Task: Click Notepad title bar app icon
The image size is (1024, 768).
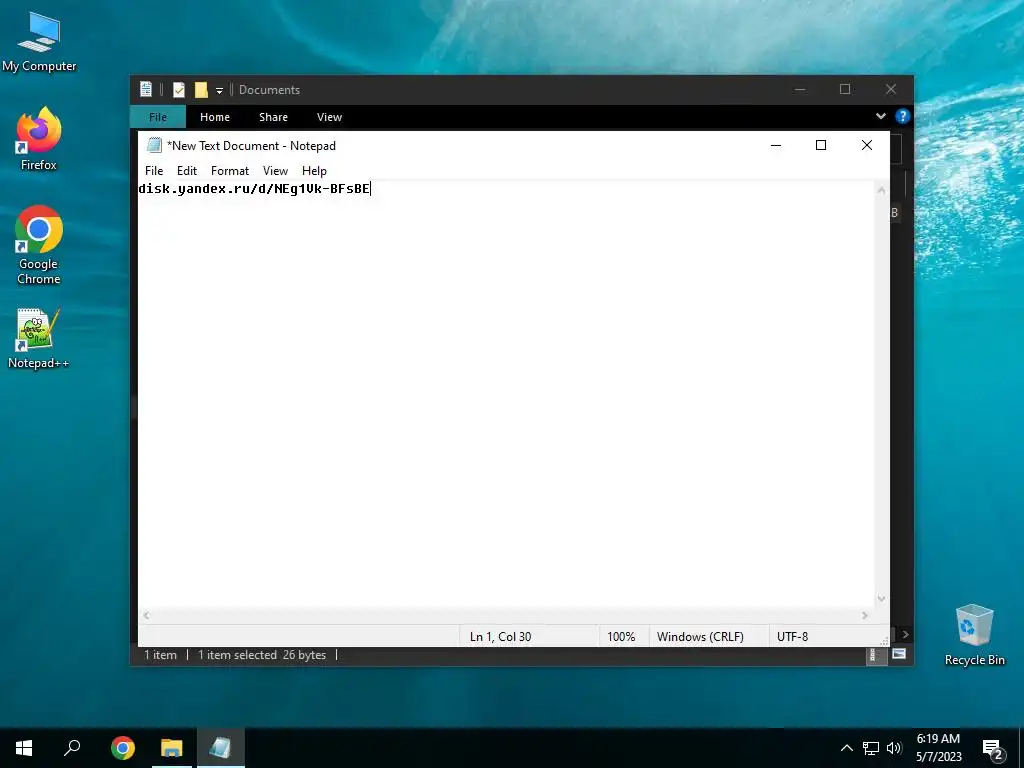Action: tap(154, 145)
